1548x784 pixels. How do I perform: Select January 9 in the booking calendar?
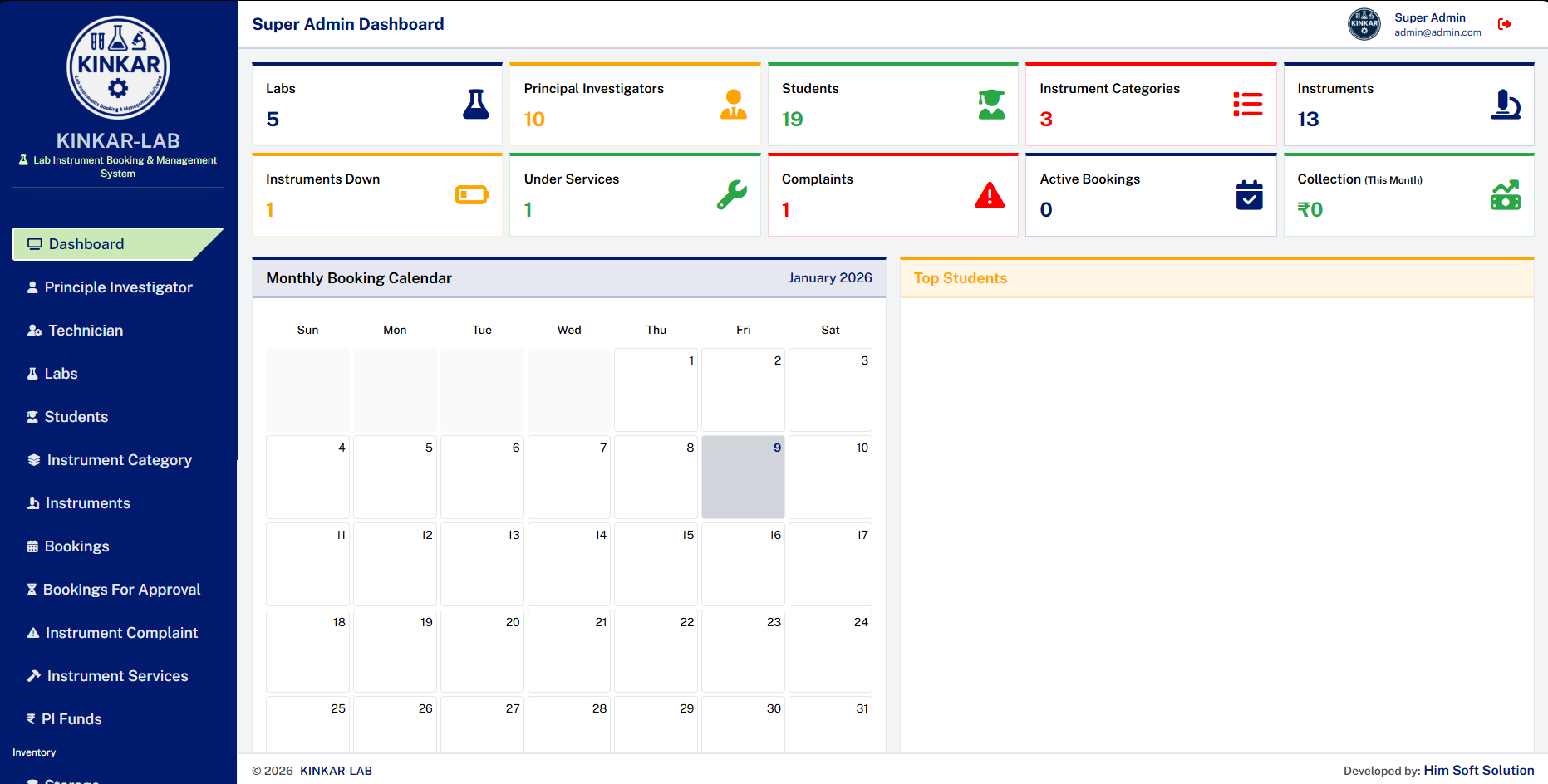coord(743,478)
